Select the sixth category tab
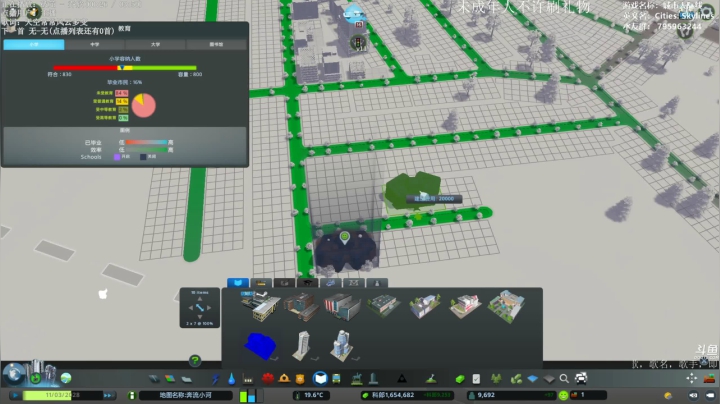 [354, 283]
